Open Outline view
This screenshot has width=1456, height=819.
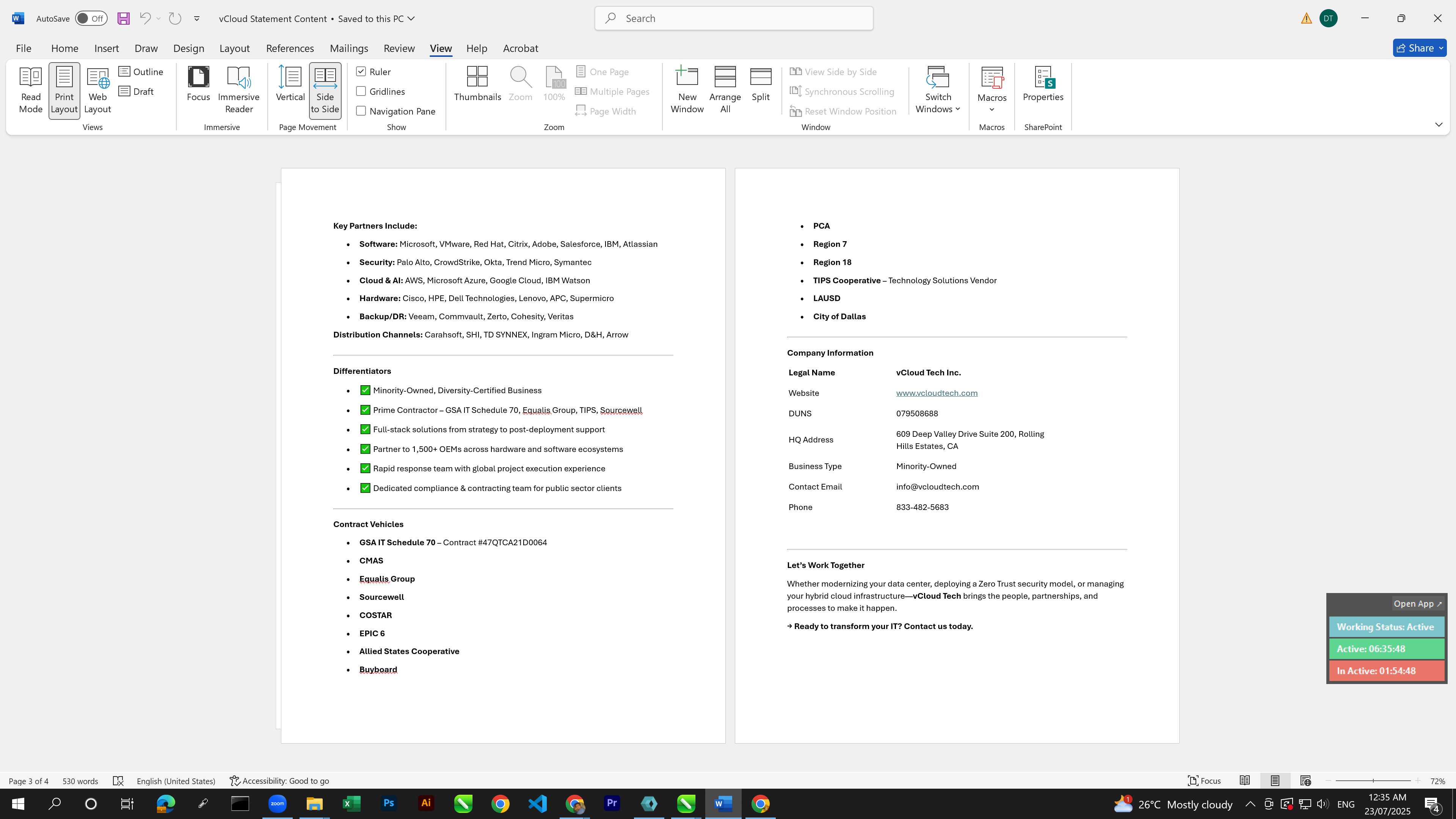tap(141, 72)
